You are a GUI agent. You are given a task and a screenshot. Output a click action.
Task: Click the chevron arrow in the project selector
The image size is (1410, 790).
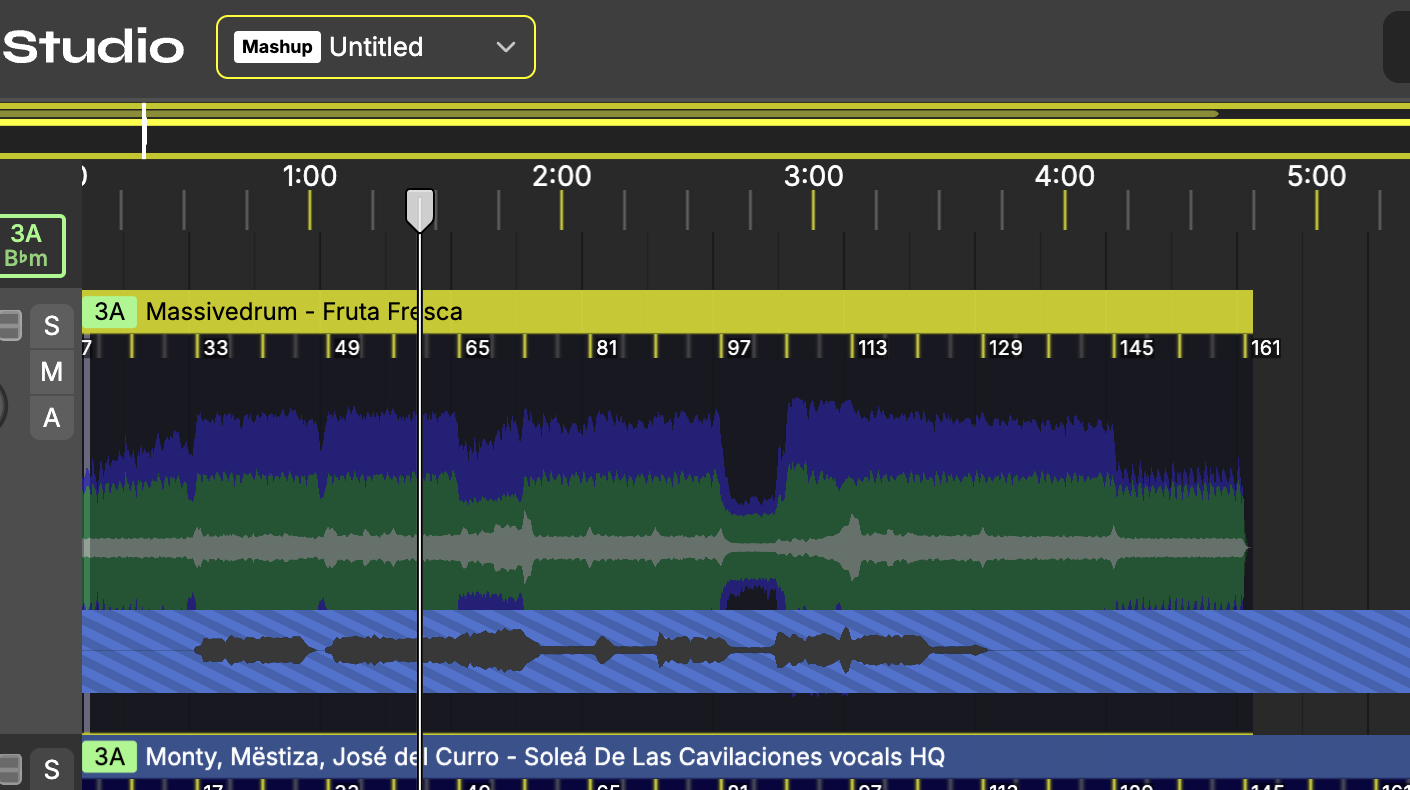[506, 47]
